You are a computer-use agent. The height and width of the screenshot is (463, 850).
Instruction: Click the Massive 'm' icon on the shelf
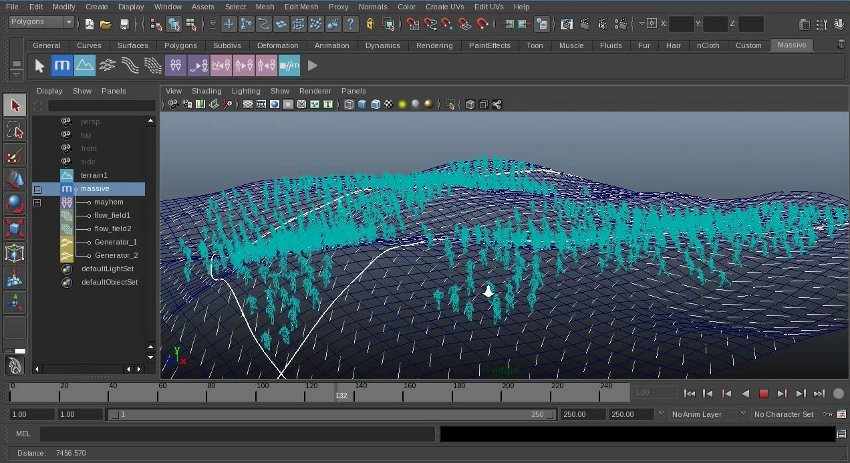[x=61, y=66]
